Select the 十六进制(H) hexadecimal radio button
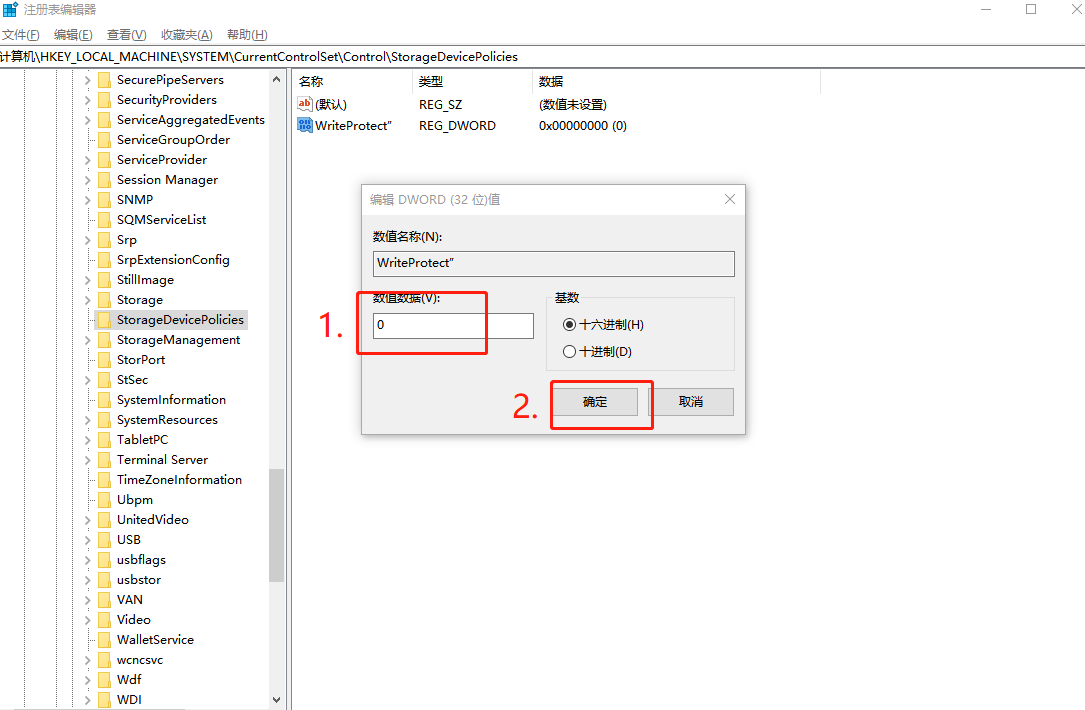Screen dimensions: 1085x710 point(570,325)
